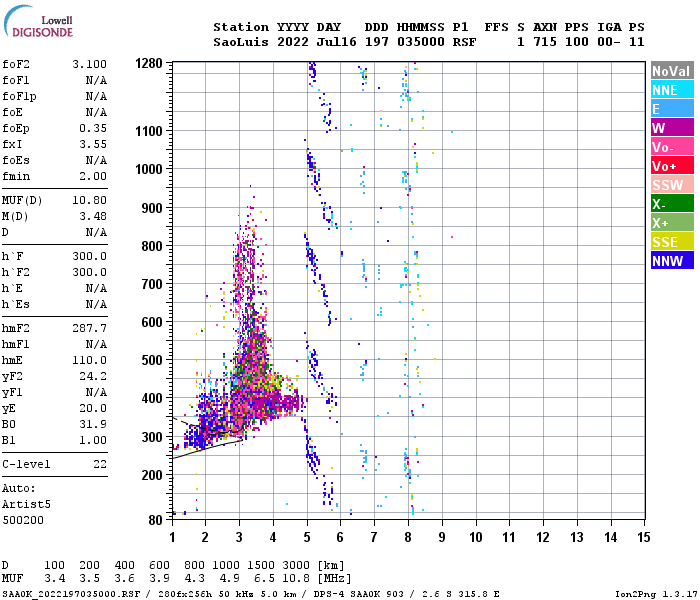700x600 pixels.
Task: Click the yE value 20.0
Action: pyautogui.click(x=93, y=408)
